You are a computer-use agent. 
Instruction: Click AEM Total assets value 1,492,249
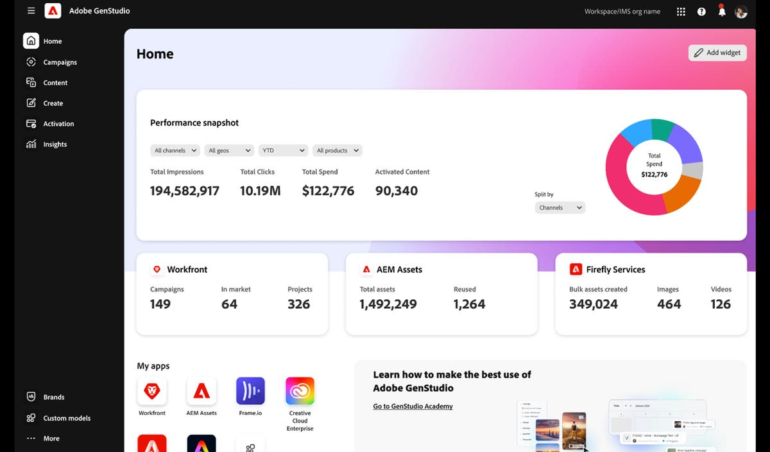tap(388, 304)
